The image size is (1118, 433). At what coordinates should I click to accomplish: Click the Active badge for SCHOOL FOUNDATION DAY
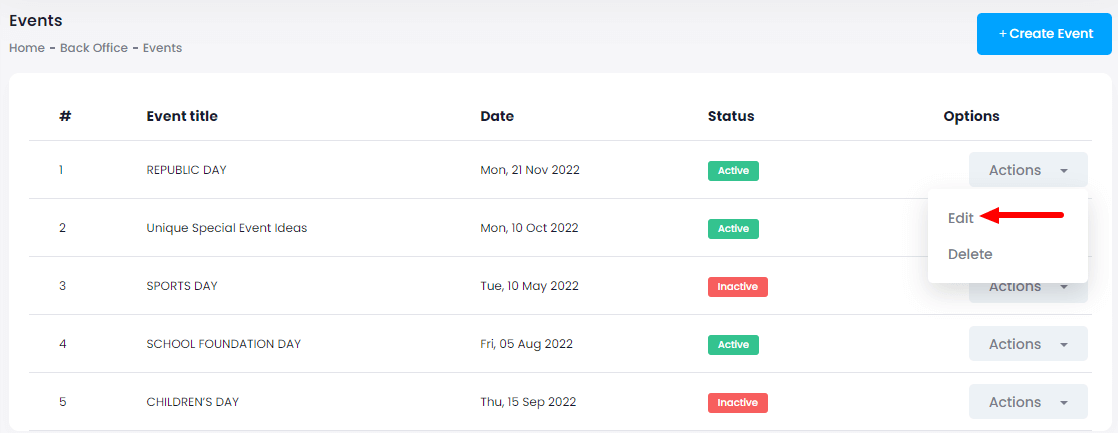733,345
